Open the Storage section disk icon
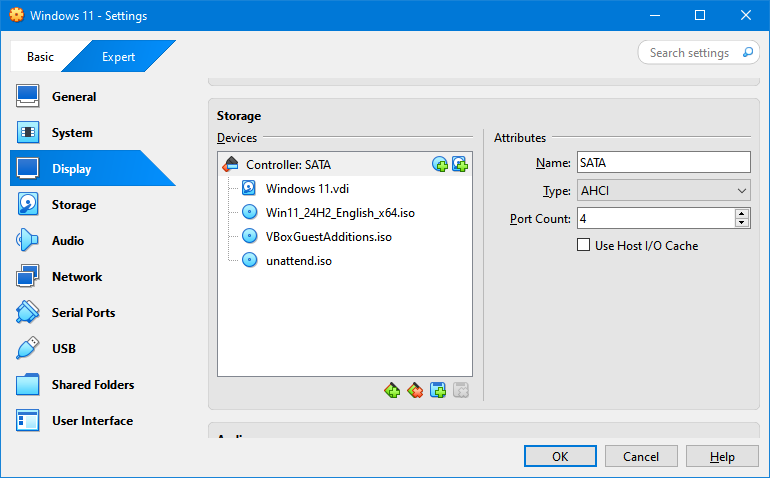The image size is (770, 478). pyautogui.click(x=28, y=204)
